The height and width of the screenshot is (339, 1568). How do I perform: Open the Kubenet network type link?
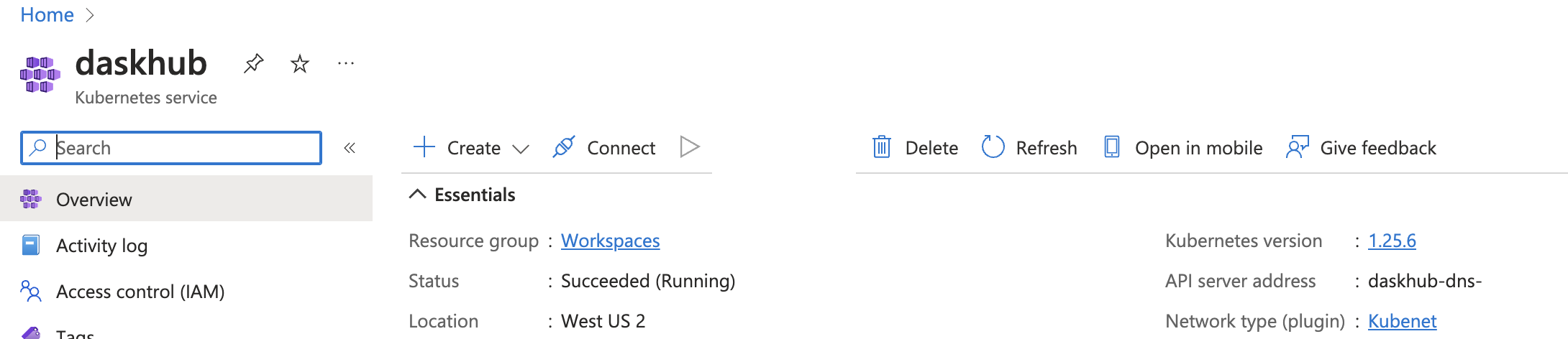tap(1403, 321)
